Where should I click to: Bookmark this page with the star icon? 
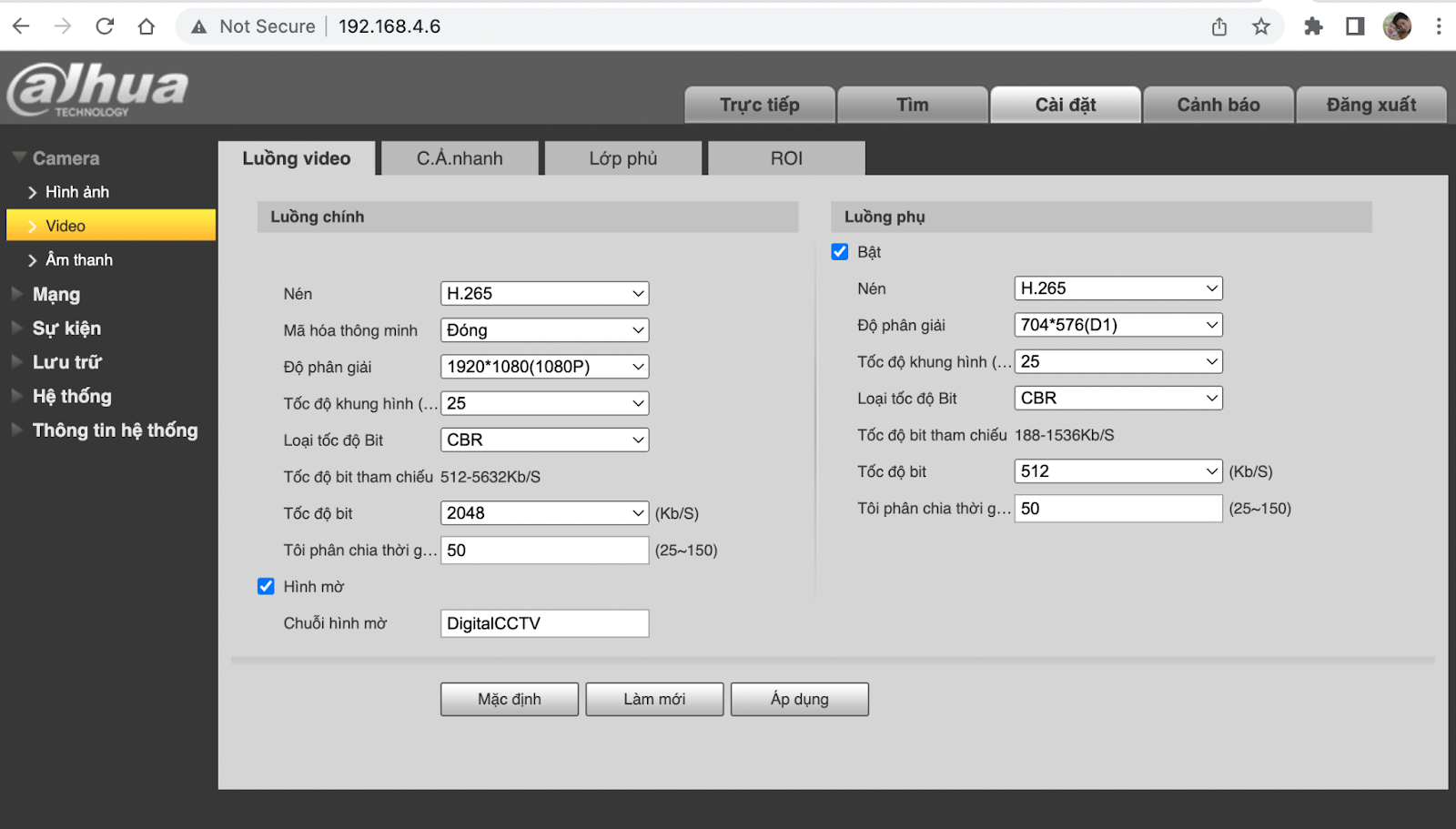point(1261,26)
